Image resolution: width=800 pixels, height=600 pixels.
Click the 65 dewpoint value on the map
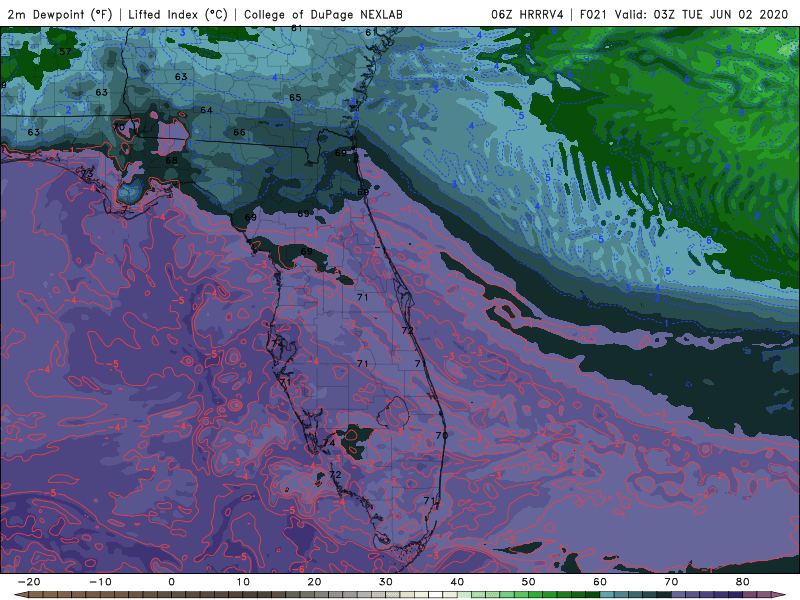(295, 97)
